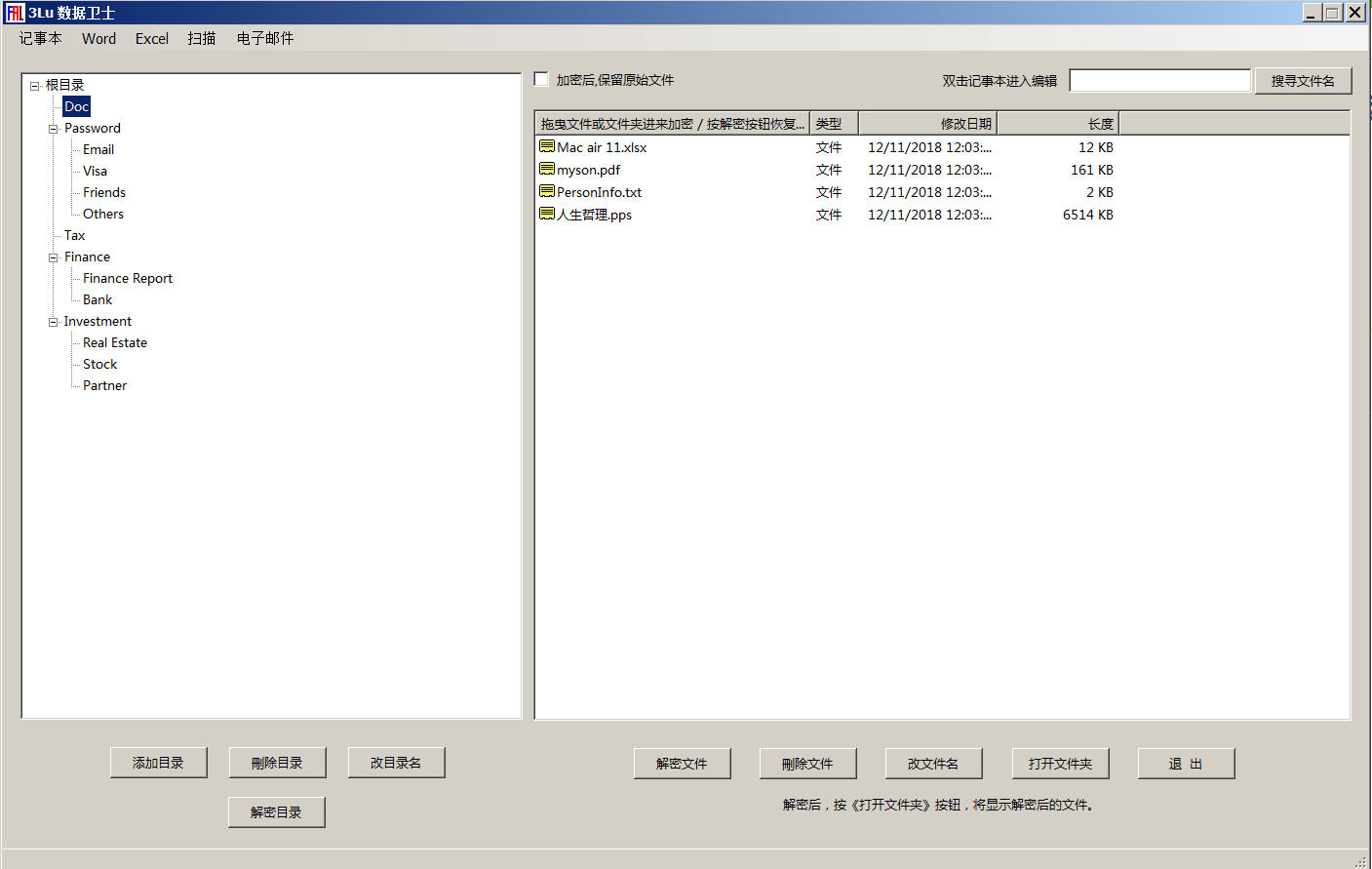1372x869 pixels.
Task: Collapse the Investment folder node
Action: pos(54,322)
